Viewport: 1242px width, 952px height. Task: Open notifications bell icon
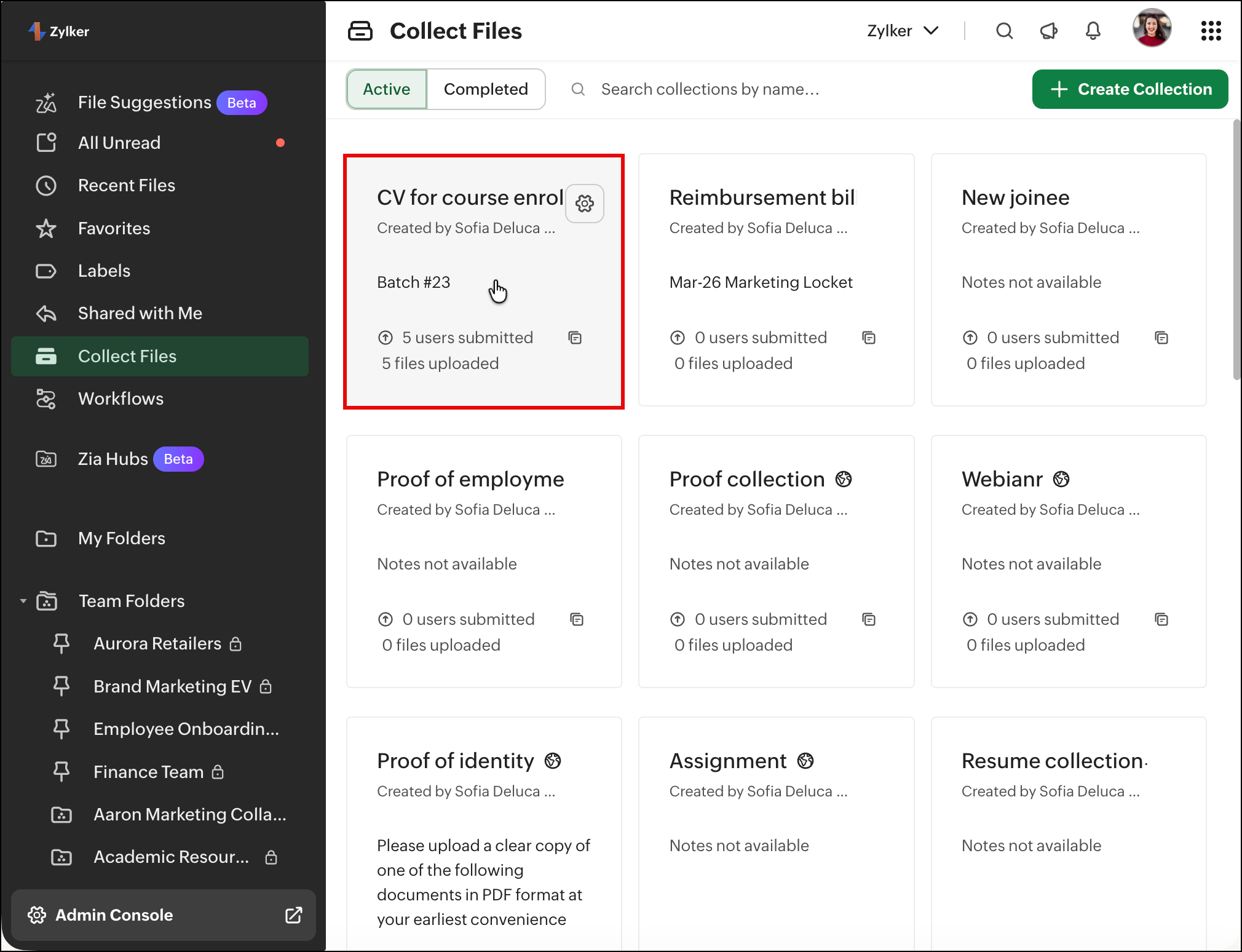tap(1093, 31)
